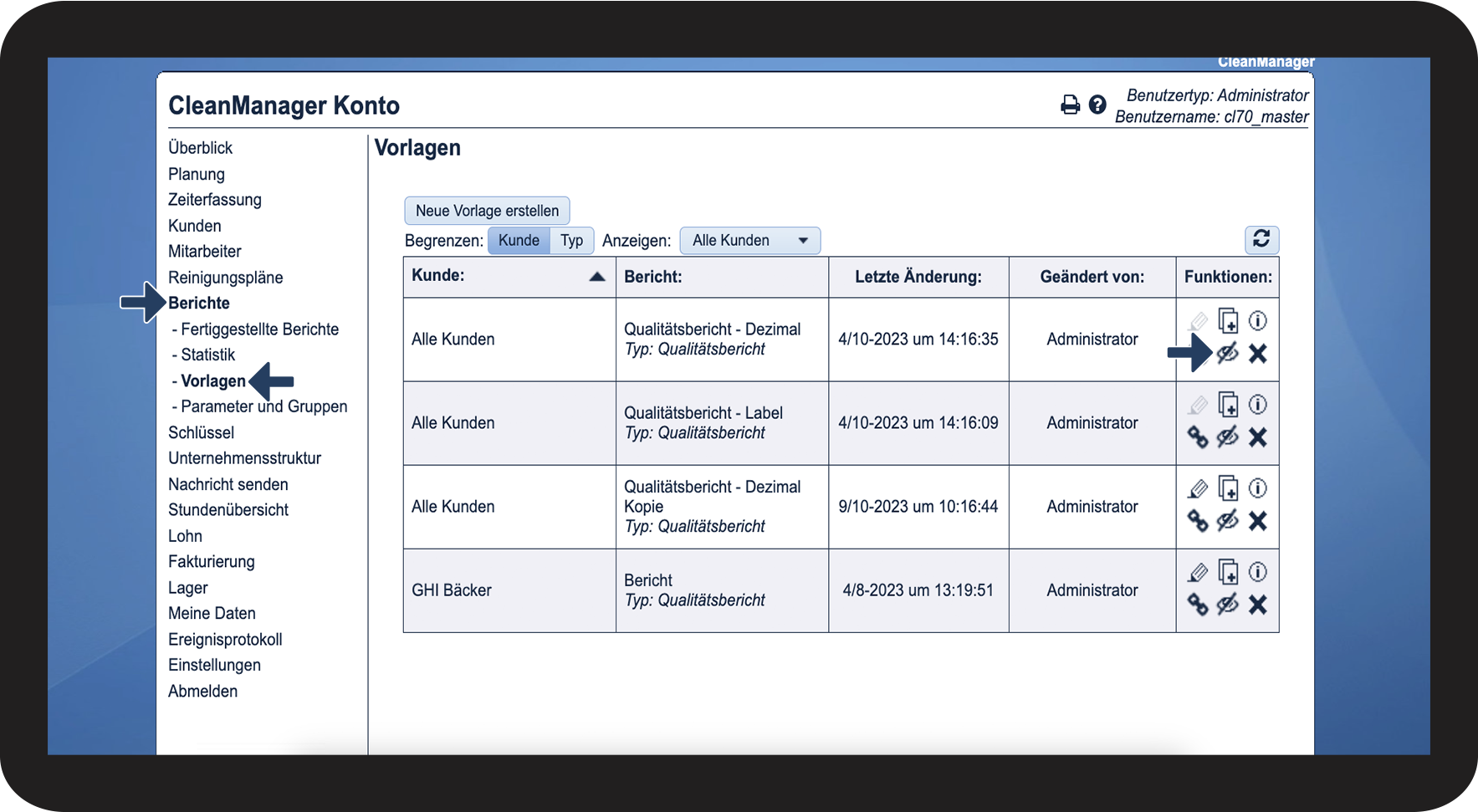
Task: Show info for template changed at 14:16:35
Action: point(1258,321)
